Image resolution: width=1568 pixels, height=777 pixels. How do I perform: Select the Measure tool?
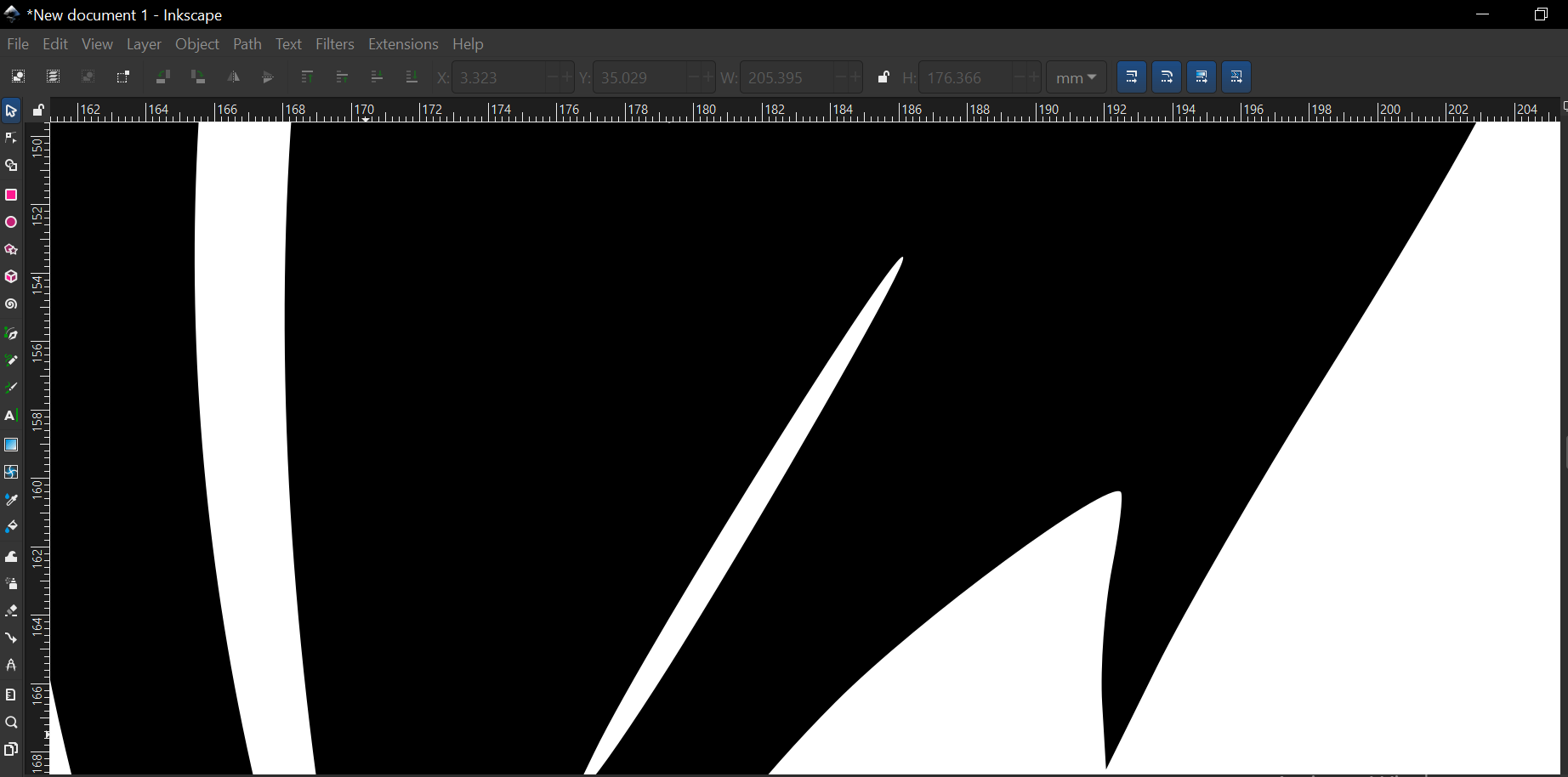[x=11, y=695]
